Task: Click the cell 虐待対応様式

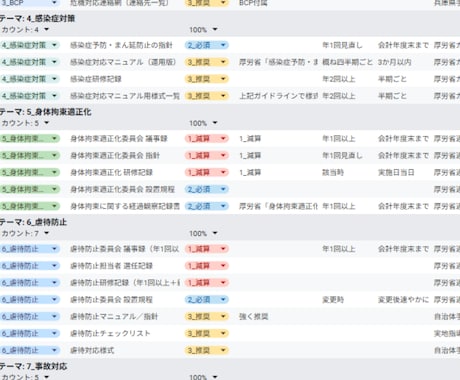Action: tap(92, 350)
